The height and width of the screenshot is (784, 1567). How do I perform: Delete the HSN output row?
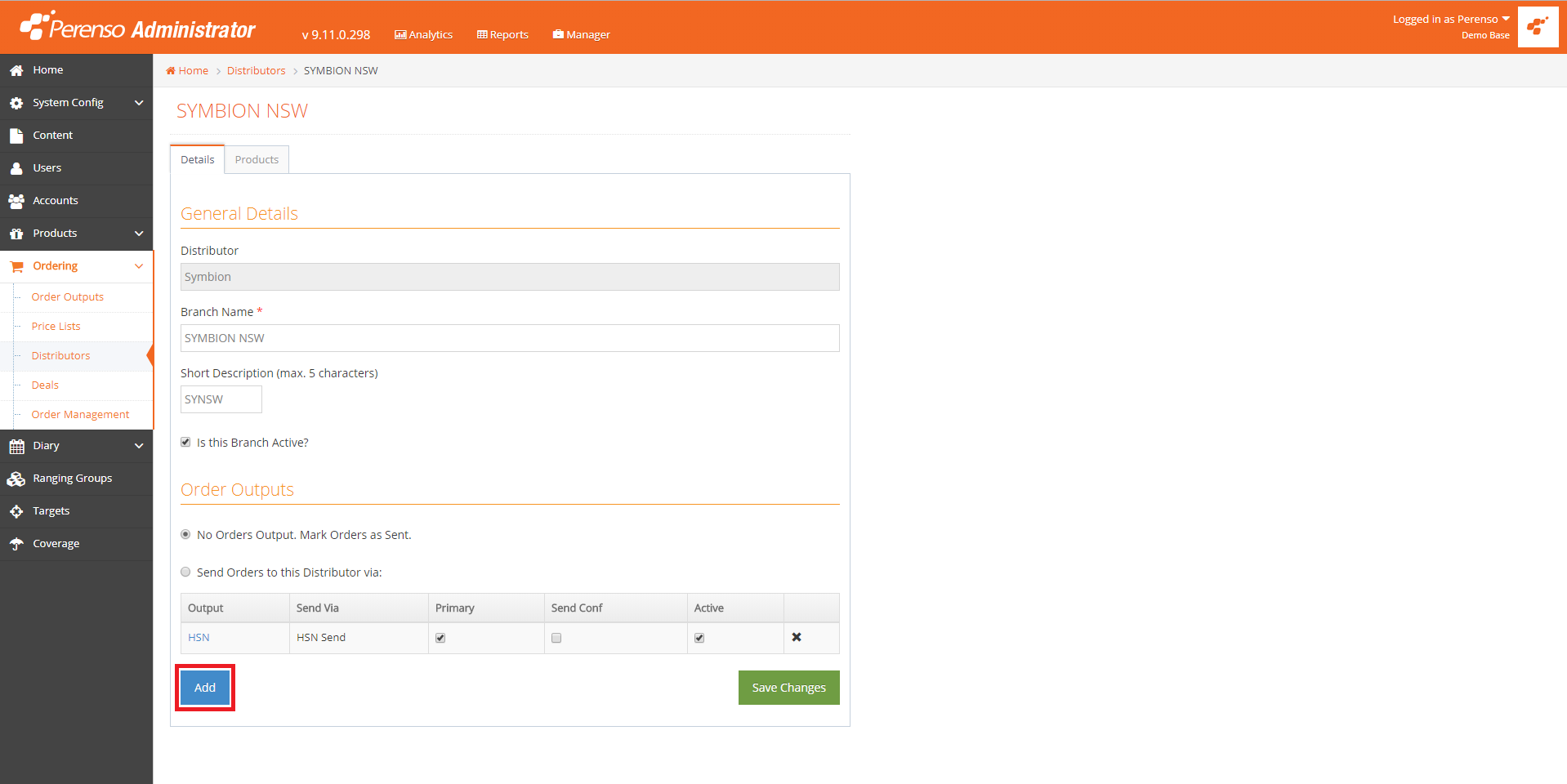pos(797,637)
